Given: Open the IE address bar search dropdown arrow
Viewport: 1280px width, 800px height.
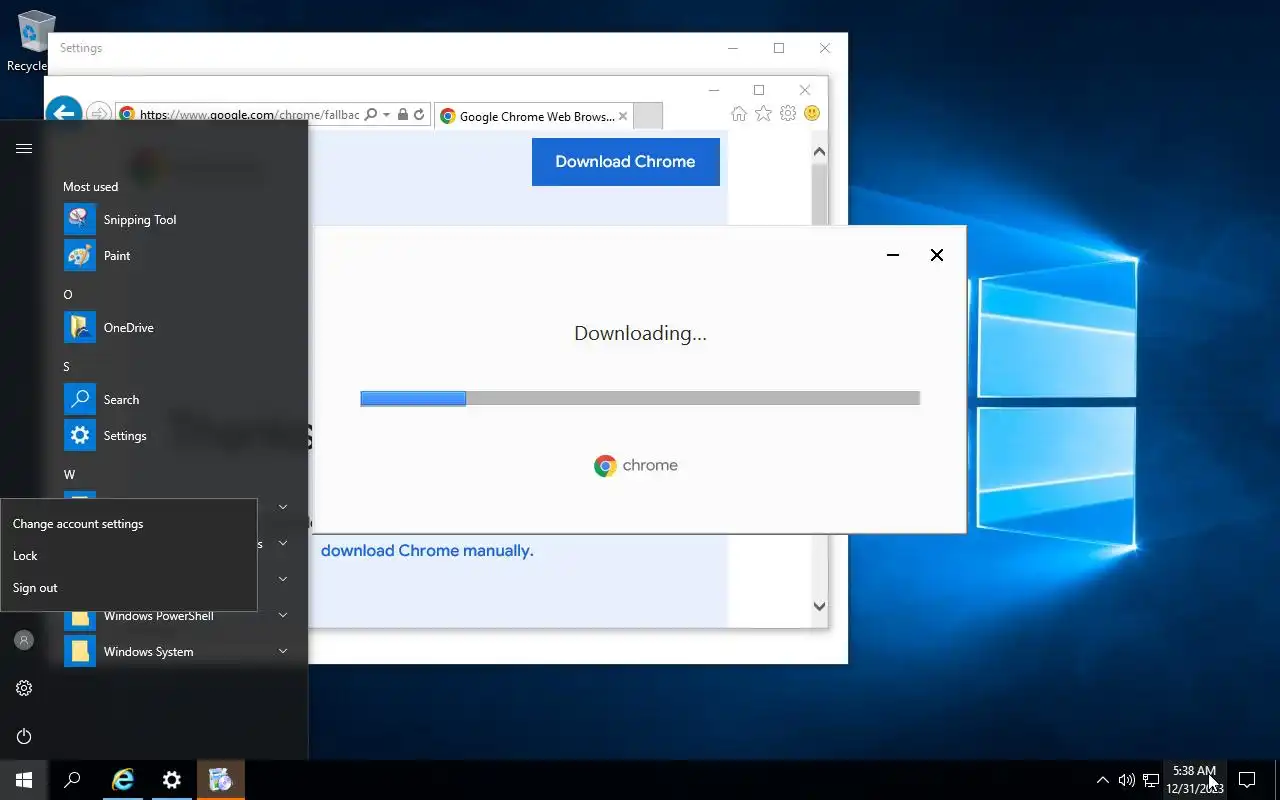Looking at the screenshot, I should [386, 115].
